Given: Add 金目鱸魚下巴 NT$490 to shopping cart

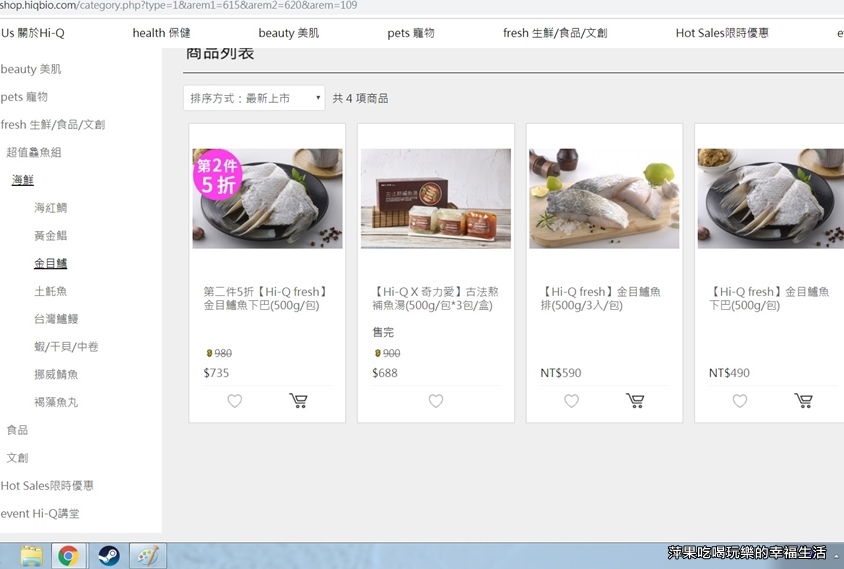Looking at the screenshot, I should 804,401.
